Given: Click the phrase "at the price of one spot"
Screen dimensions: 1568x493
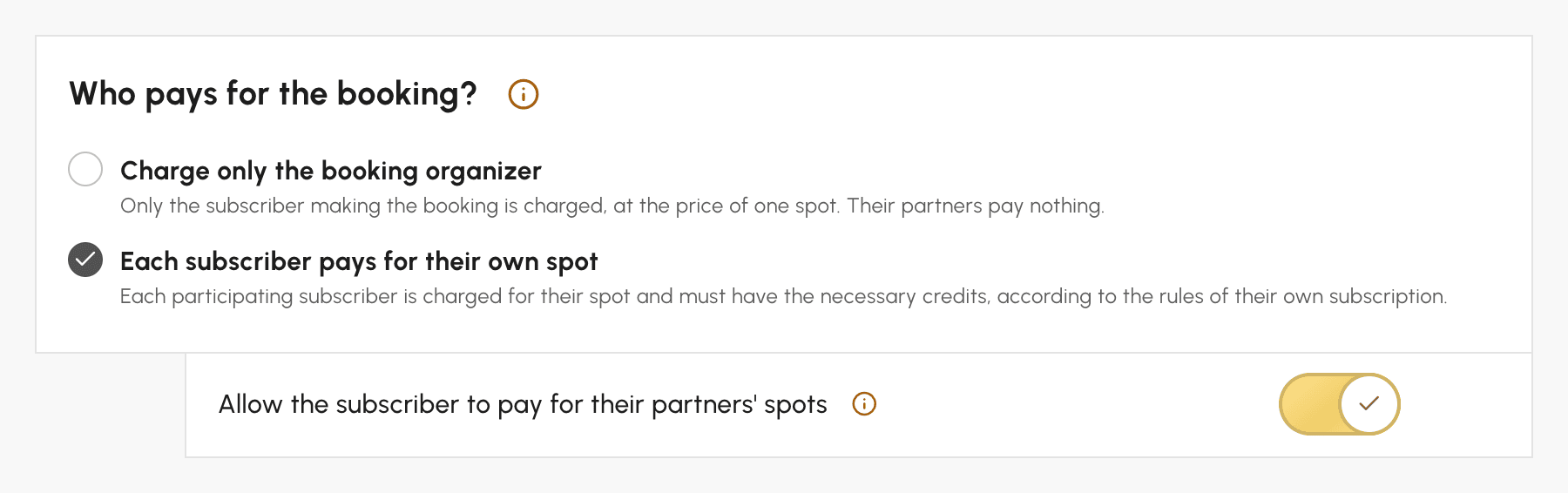Looking at the screenshot, I should [x=727, y=206].
